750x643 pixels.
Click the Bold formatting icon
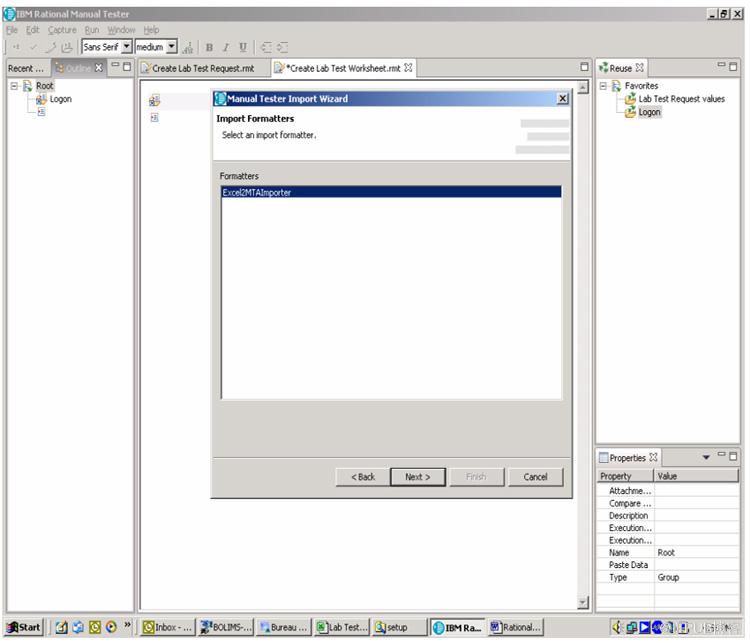point(209,47)
